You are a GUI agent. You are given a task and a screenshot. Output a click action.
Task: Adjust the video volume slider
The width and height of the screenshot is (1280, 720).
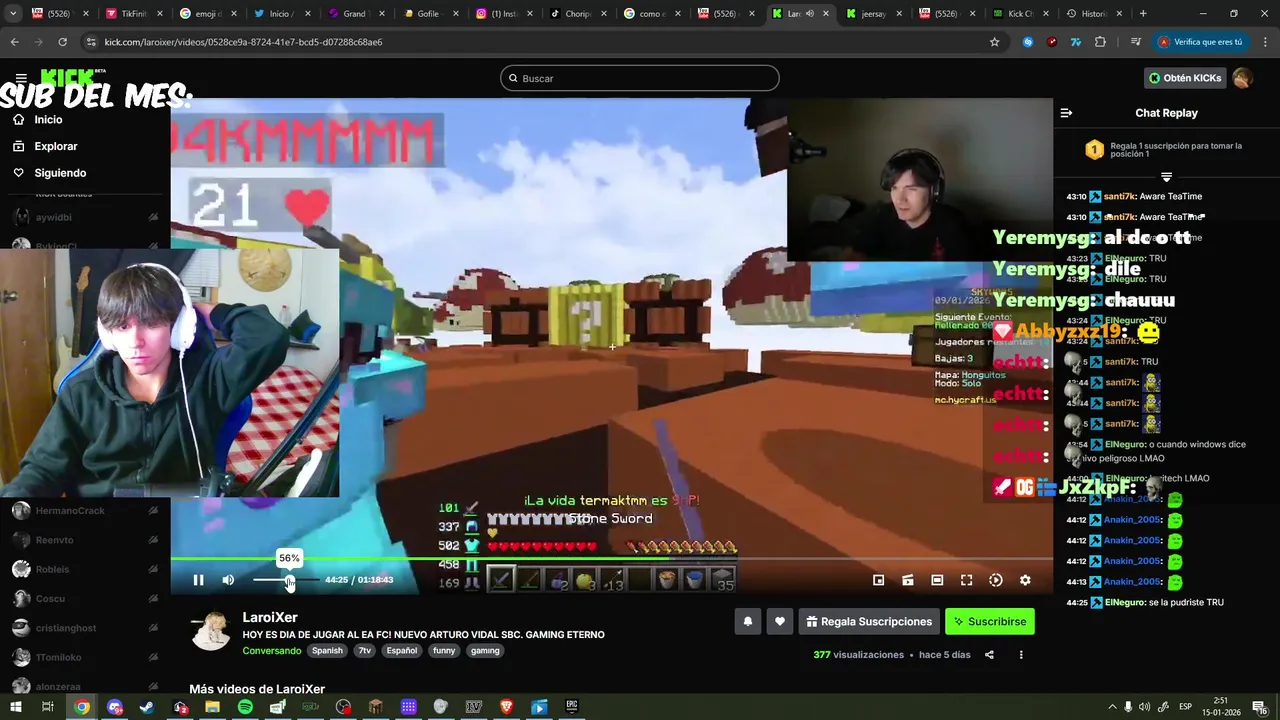point(285,580)
